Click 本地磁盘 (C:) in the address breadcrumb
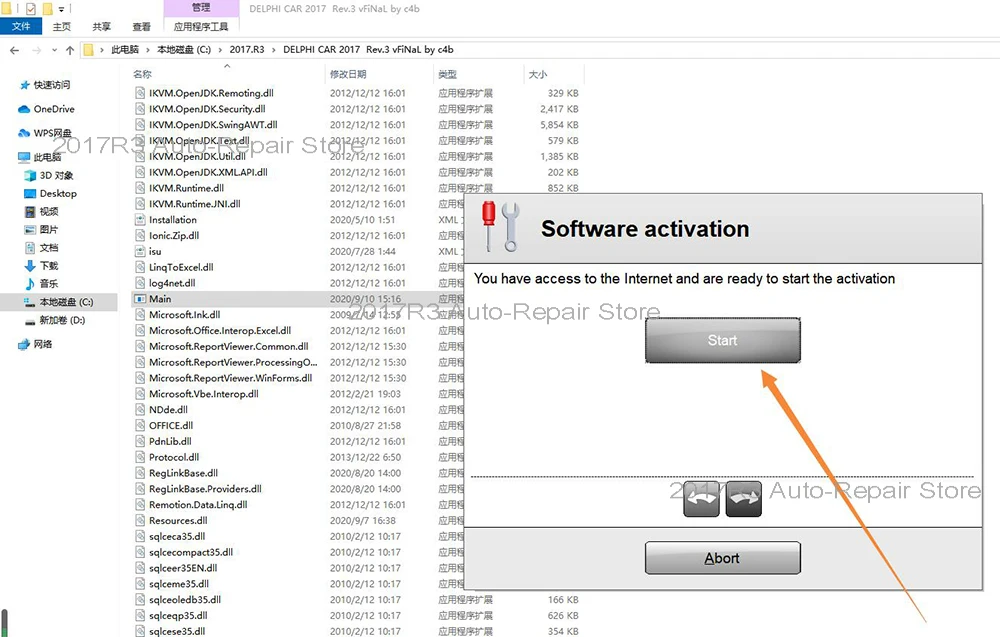Screen dimensions: 1000x637 coord(184,50)
